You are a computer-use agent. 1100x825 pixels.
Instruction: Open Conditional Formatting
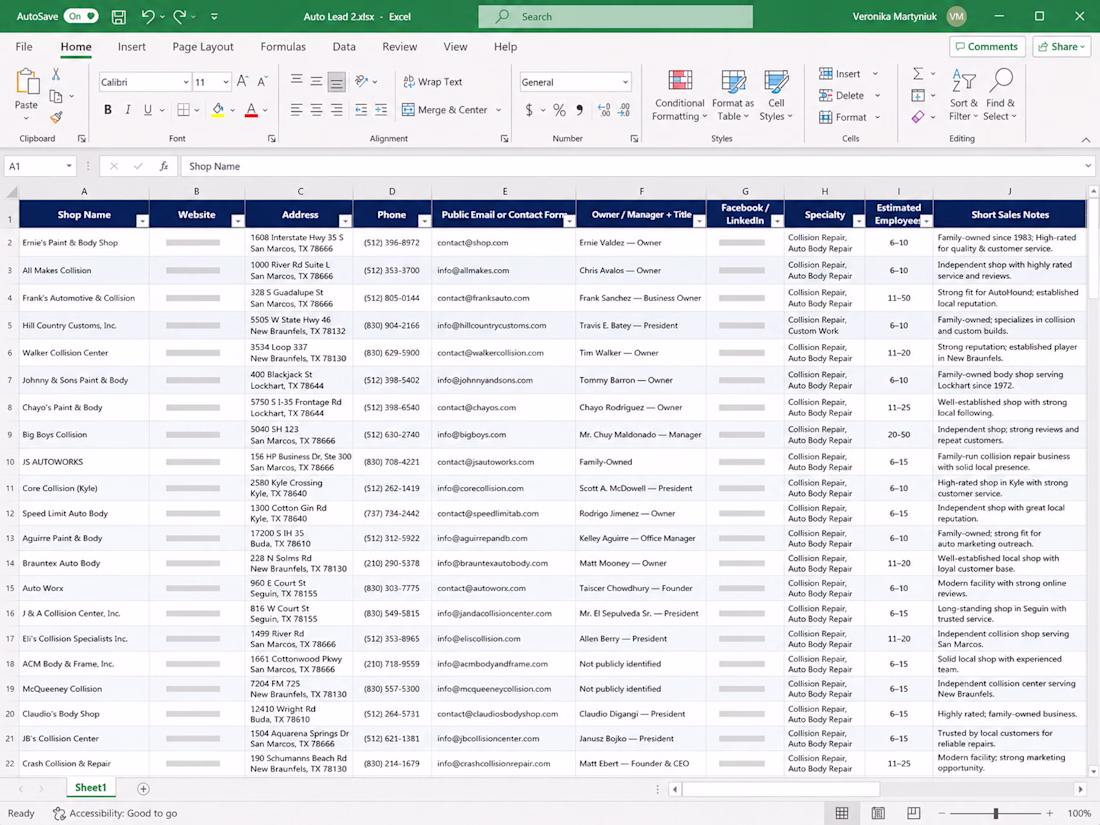point(679,95)
